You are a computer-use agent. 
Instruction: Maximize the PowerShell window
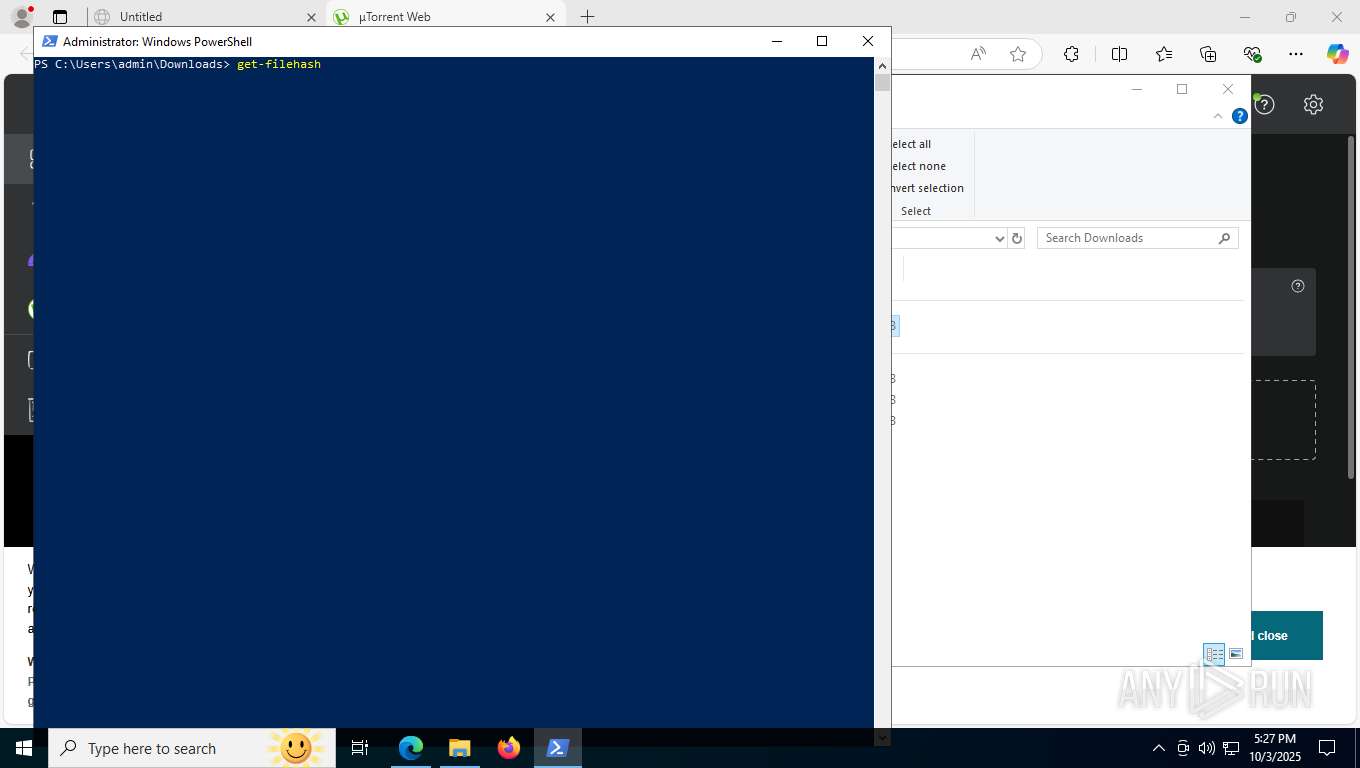click(x=822, y=41)
